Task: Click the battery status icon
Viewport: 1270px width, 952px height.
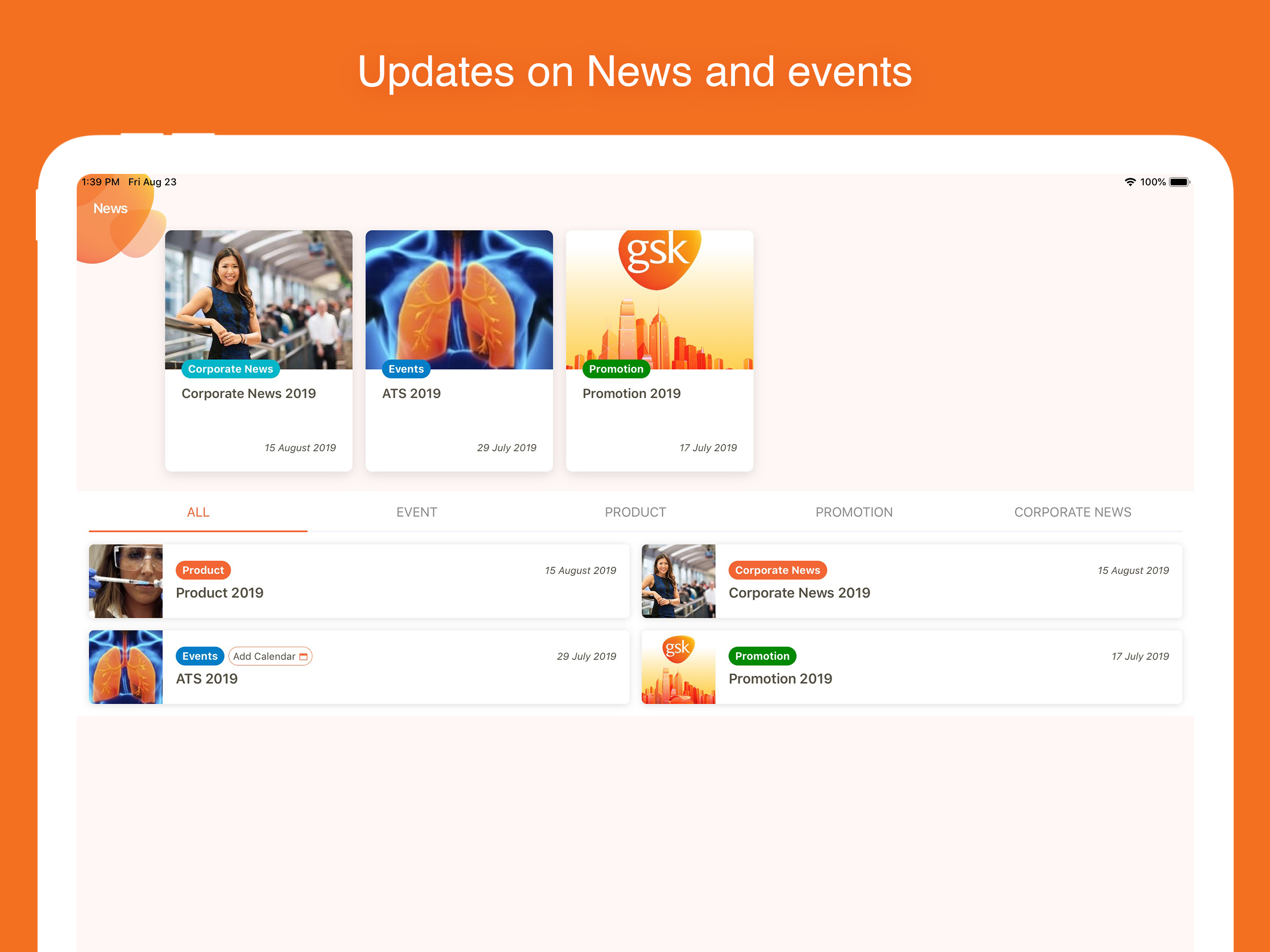Action: (1179, 182)
